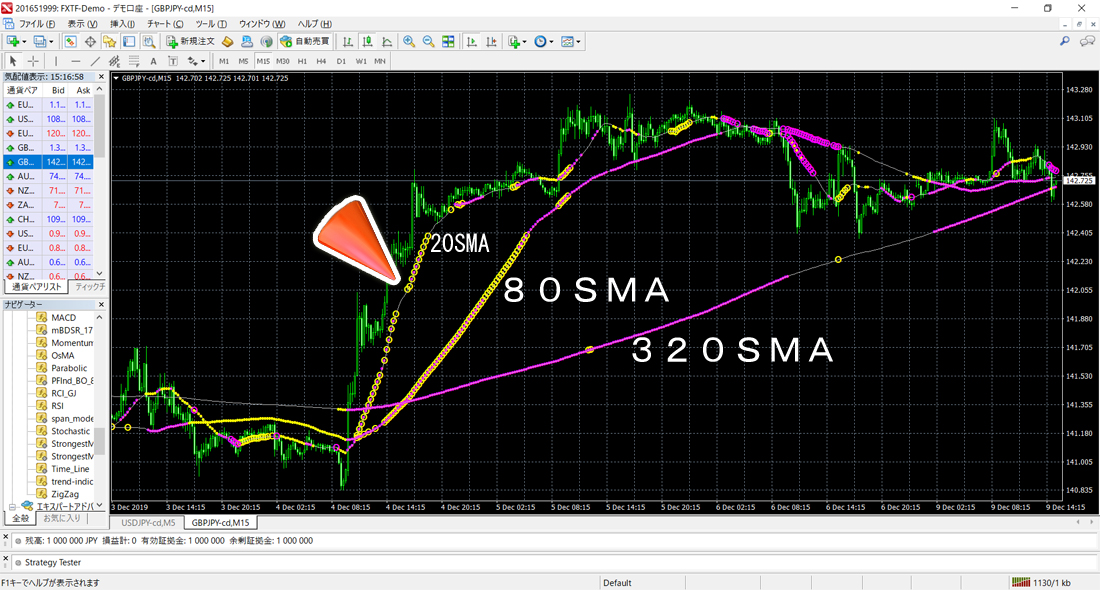Switch chart to bar chart icon

click(x=347, y=41)
